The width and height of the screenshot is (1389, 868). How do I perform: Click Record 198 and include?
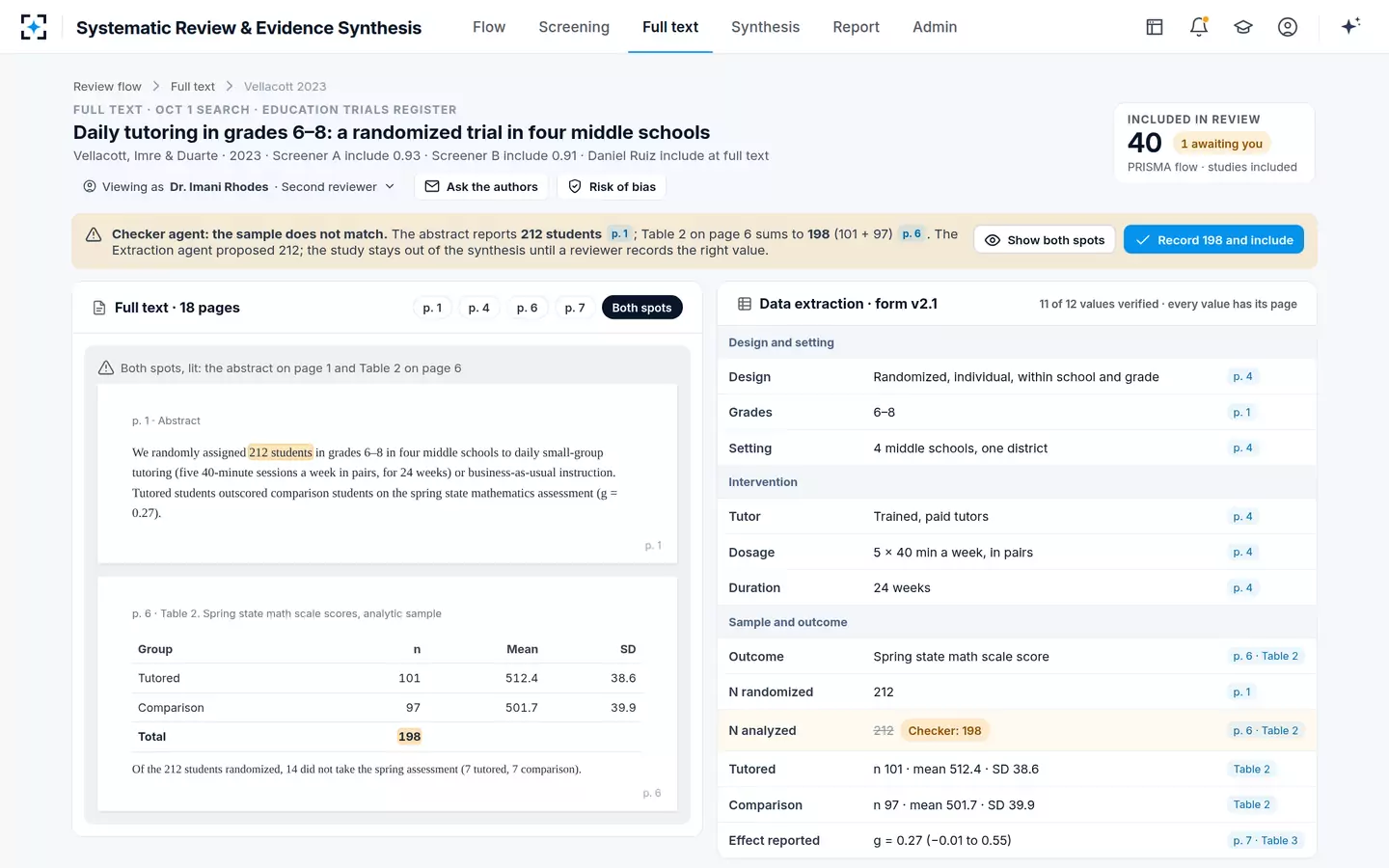[1213, 240]
